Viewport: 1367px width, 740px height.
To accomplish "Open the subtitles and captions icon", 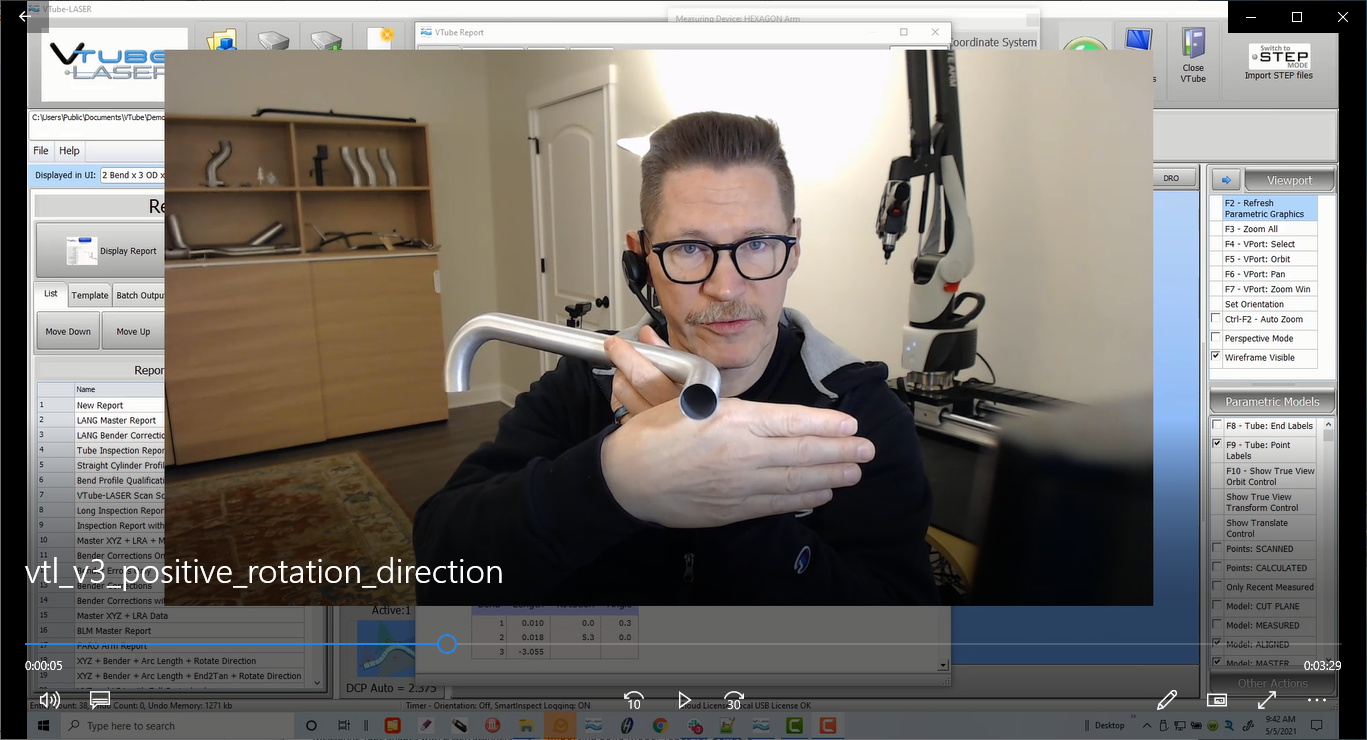I will (x=100, y=700).
